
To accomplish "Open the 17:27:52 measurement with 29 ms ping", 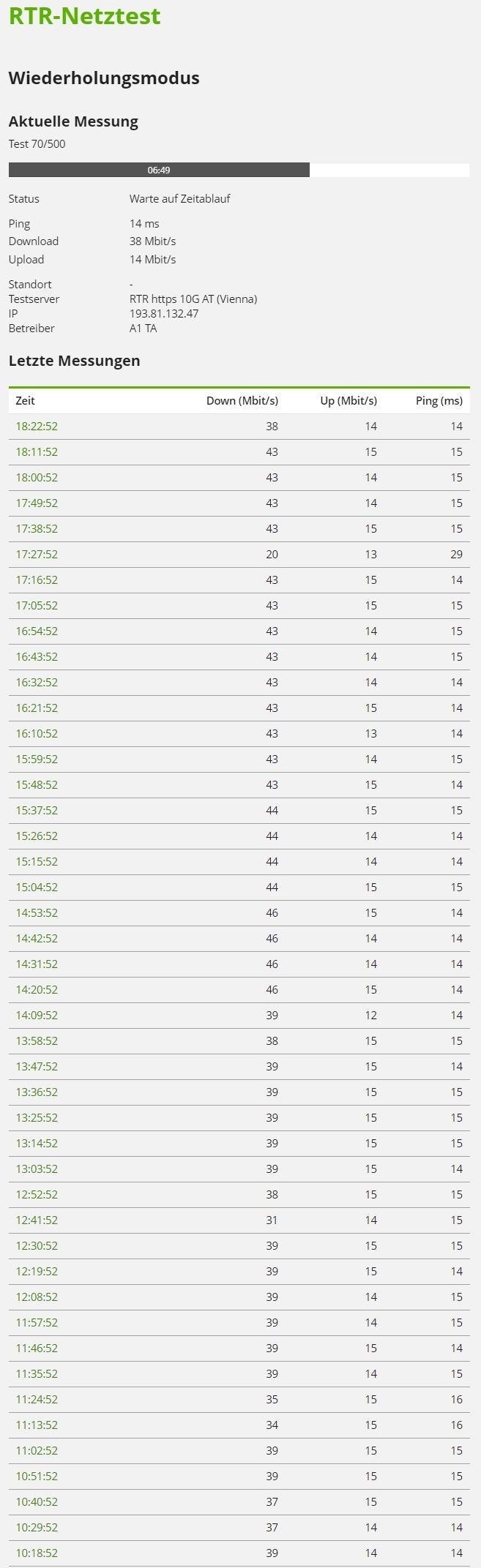I will pyautogui.click(x=37, y=555).
